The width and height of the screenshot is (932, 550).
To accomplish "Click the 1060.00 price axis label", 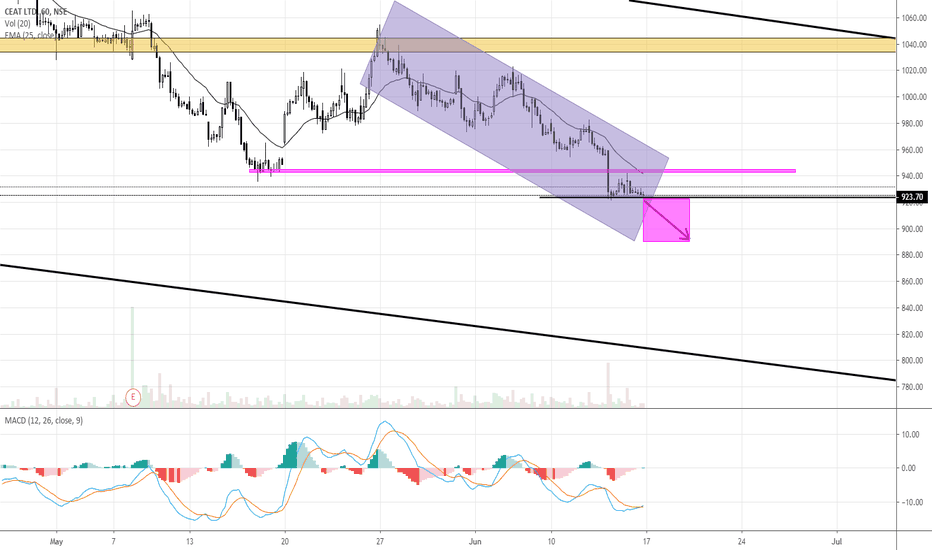I will 914,18.
